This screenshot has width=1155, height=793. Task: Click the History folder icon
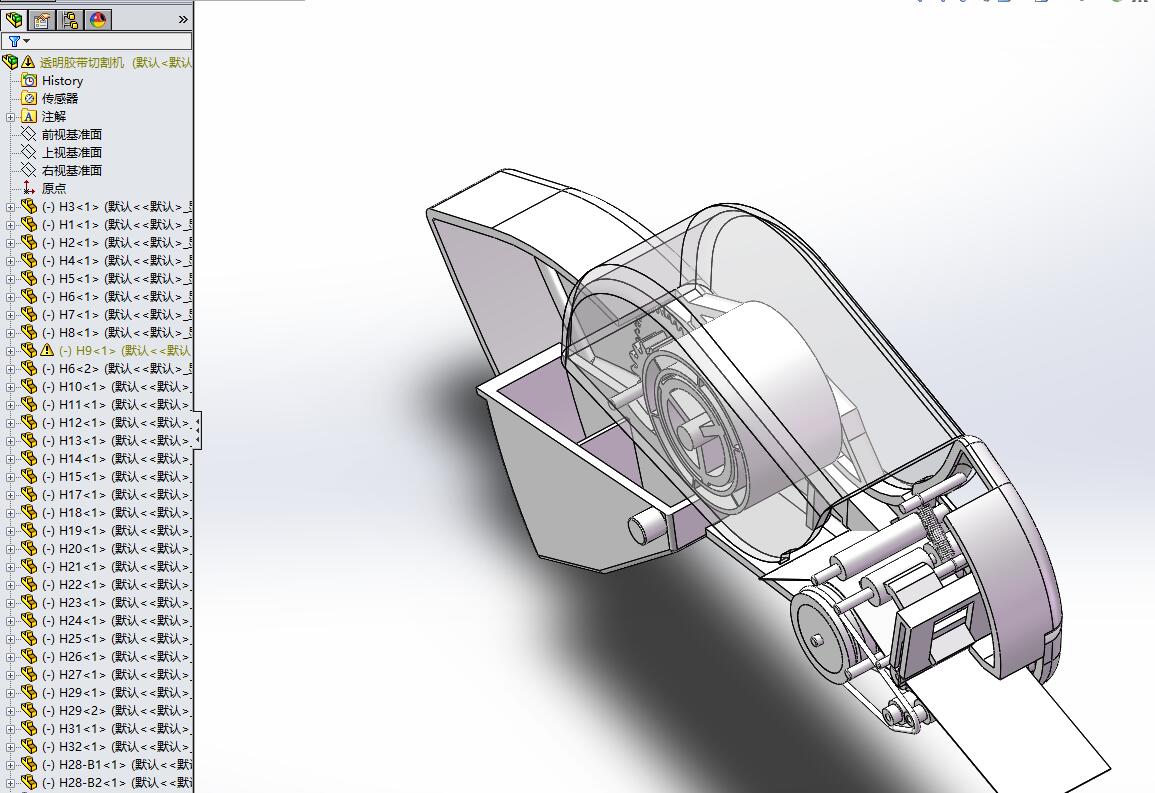click(x=29, y=80)
